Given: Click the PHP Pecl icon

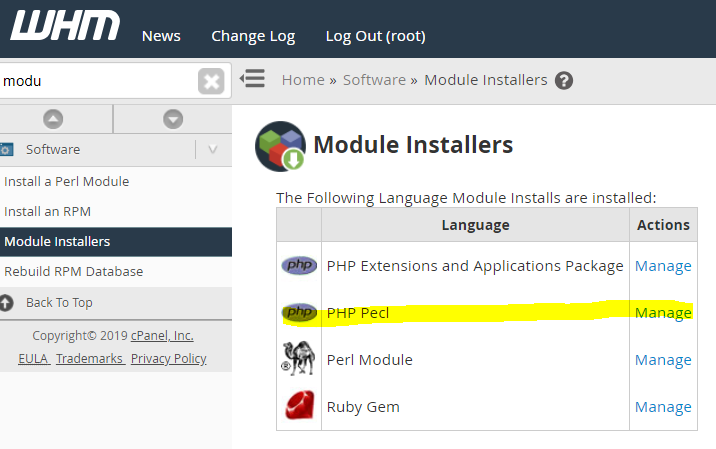Looking at the screenshot, I should tap(298, 313).
